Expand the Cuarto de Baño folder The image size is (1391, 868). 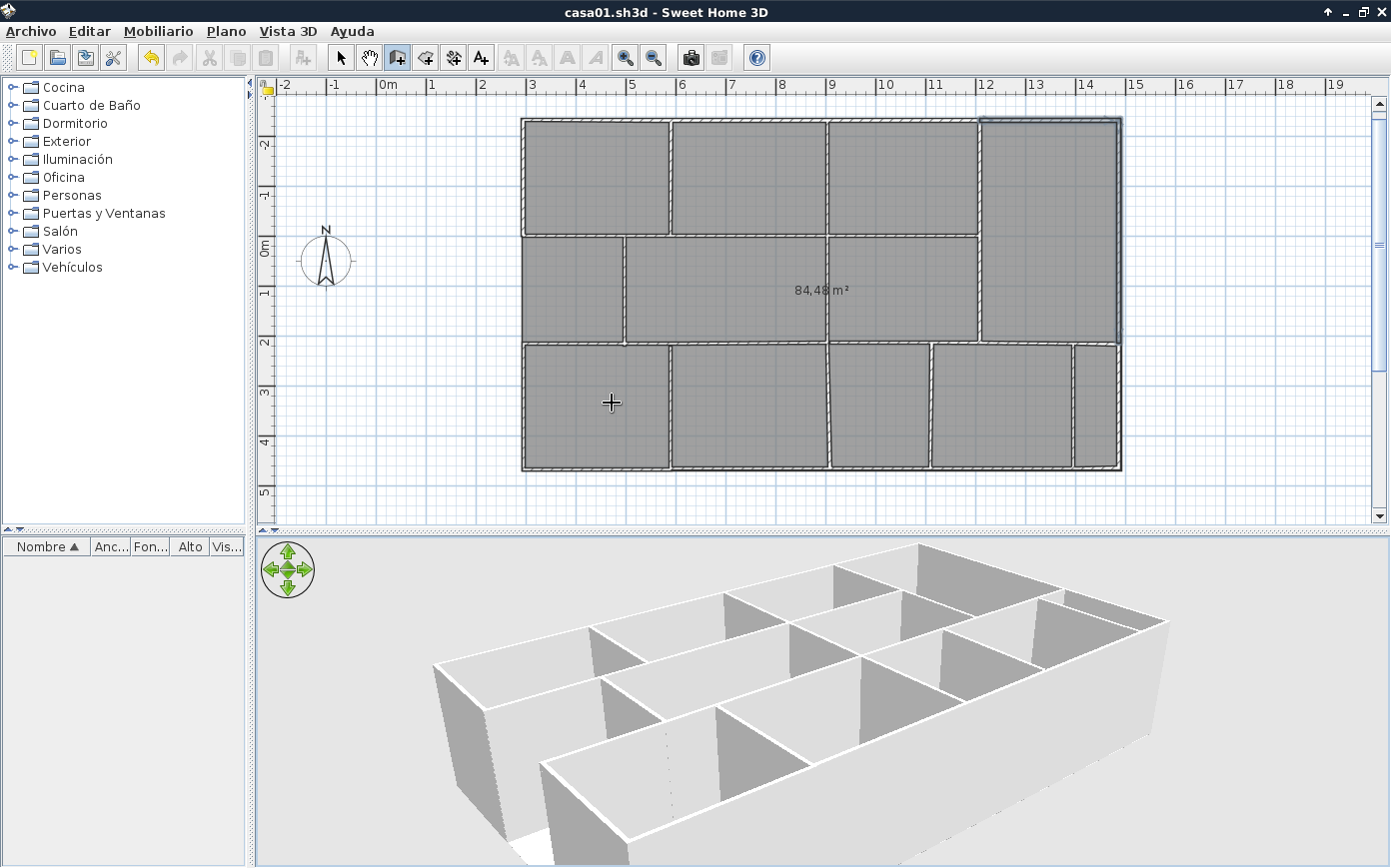pos(12,105)
